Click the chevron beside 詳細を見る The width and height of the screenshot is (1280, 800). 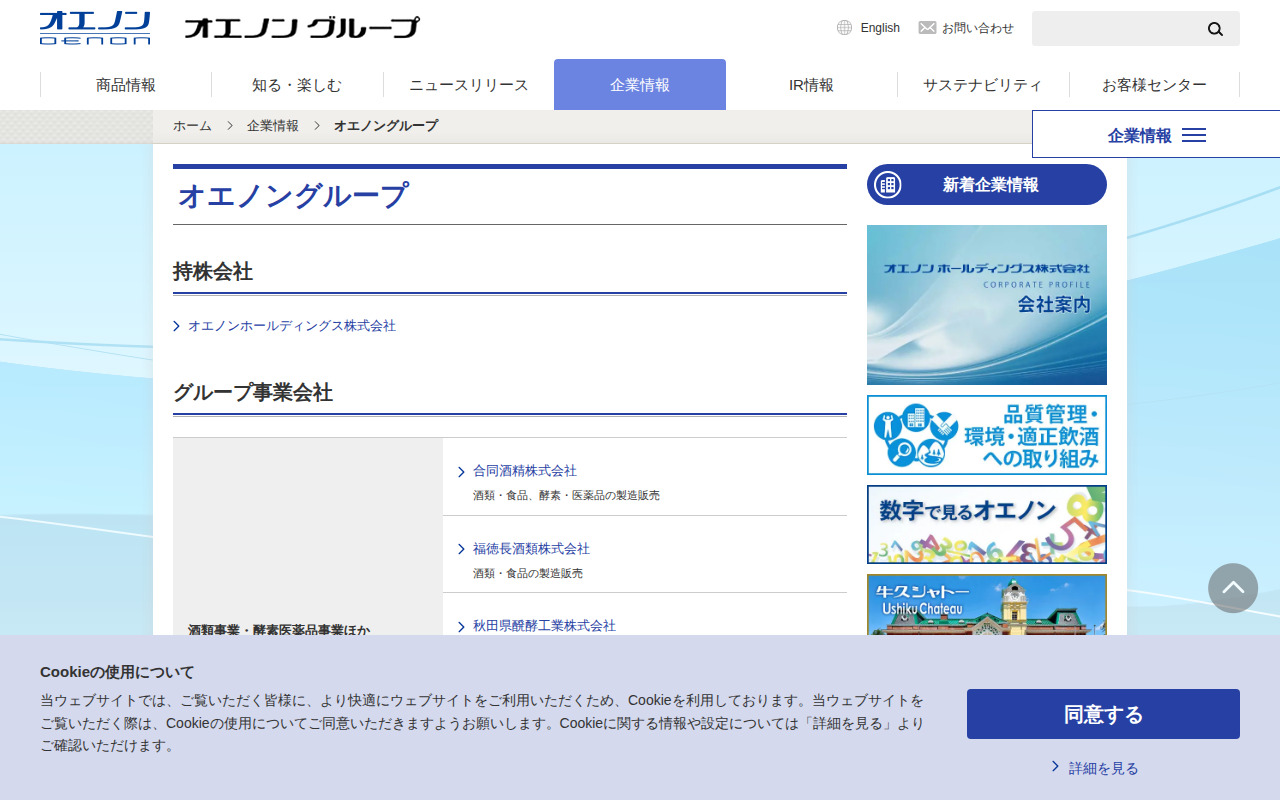[1055, 767]
